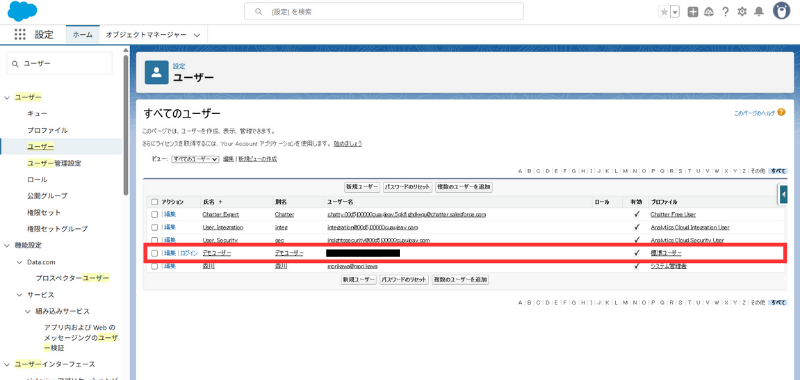Click the sidebar vertical scrollbar

(126, 125)
